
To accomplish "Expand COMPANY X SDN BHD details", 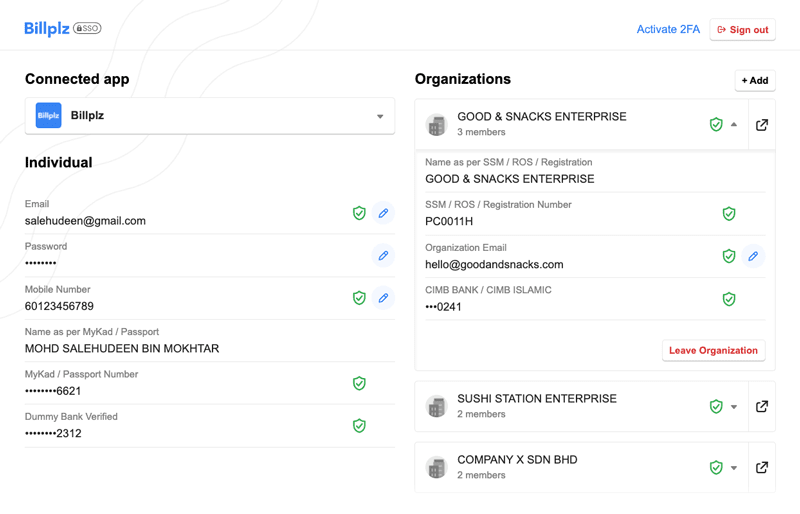I will tap(734, 468).
